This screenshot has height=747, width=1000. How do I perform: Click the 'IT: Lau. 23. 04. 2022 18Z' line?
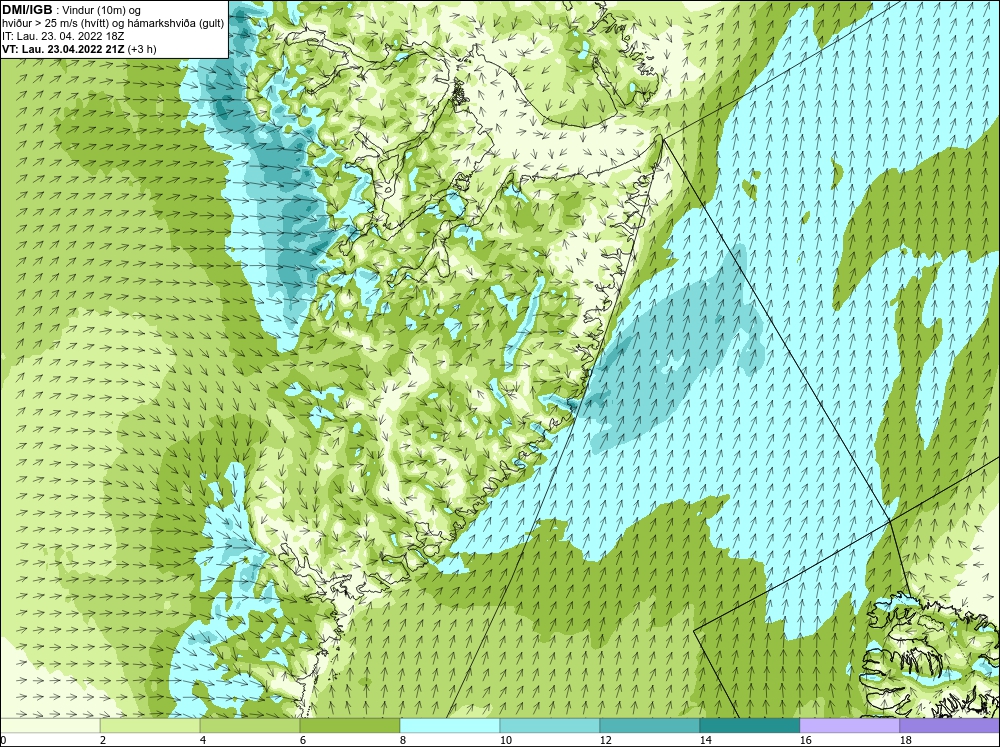(62, 36)
